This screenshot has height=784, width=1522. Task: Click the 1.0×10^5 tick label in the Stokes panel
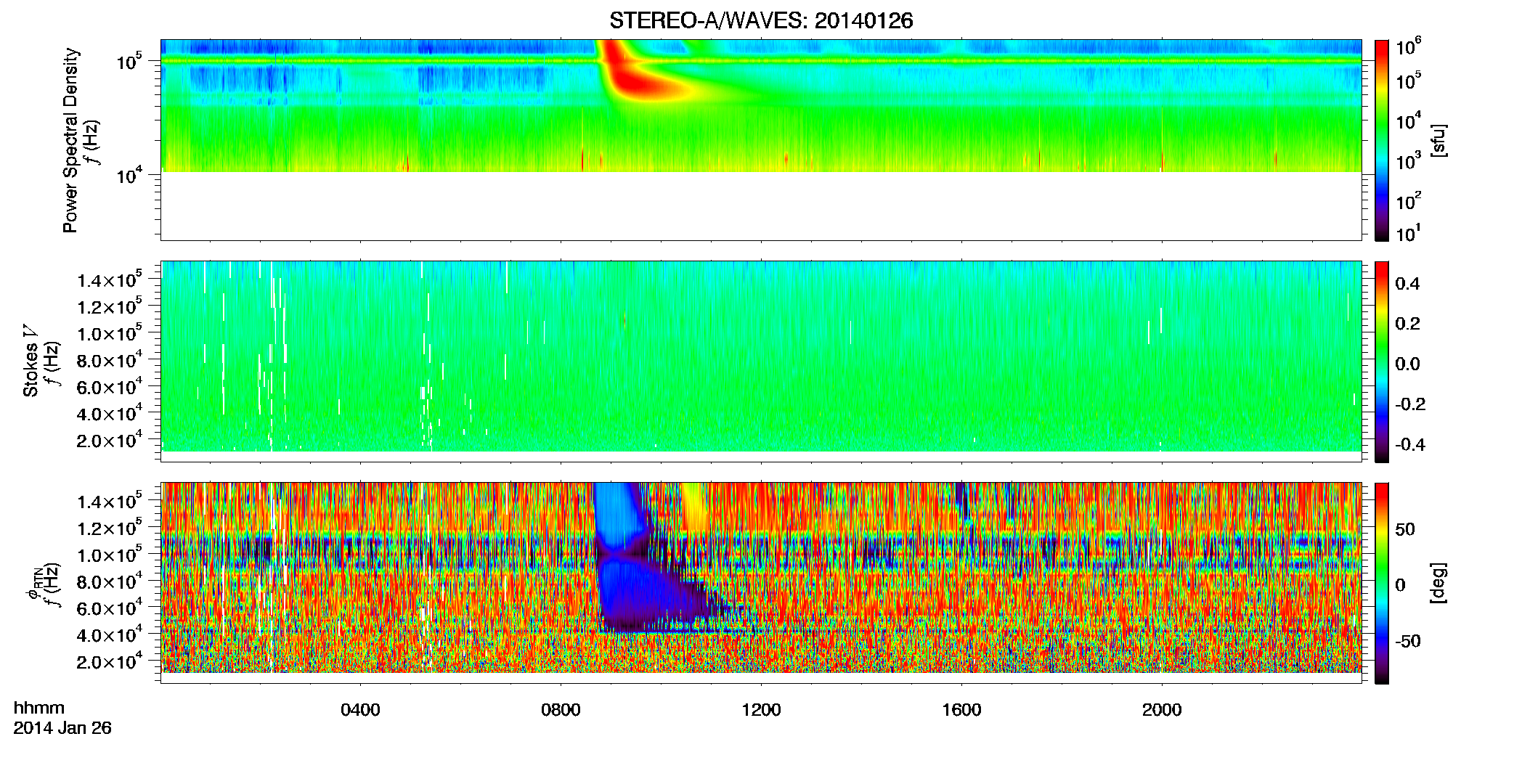109,333
